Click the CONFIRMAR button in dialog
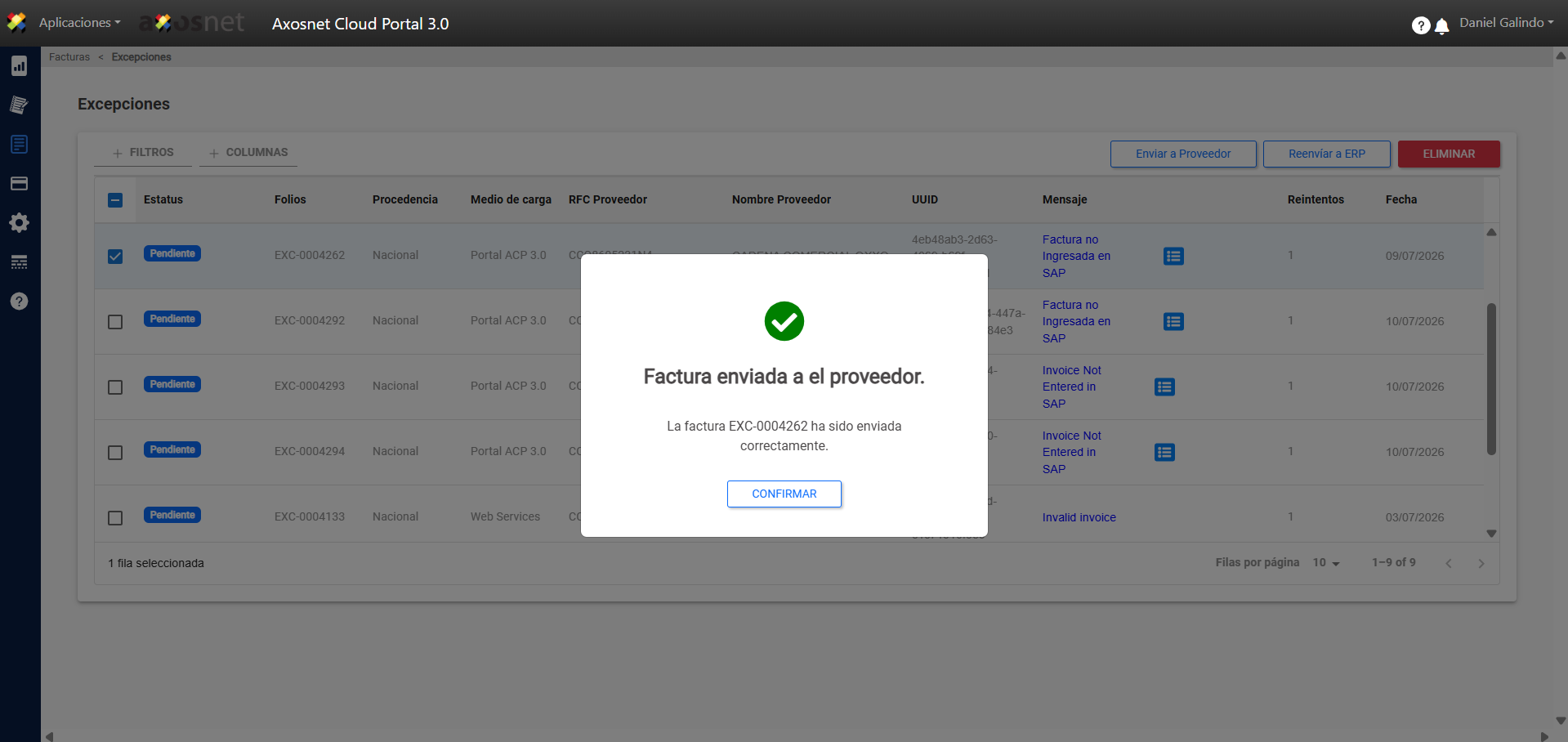Image resolution: width=1568 pixels, height=742 pixels. pos(784,494)
